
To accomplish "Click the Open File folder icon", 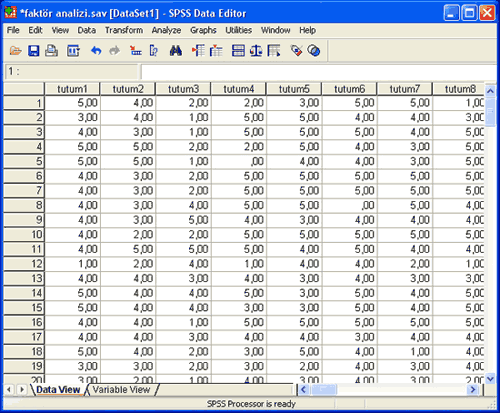I will pyautogui.click(x=15, y=51).
